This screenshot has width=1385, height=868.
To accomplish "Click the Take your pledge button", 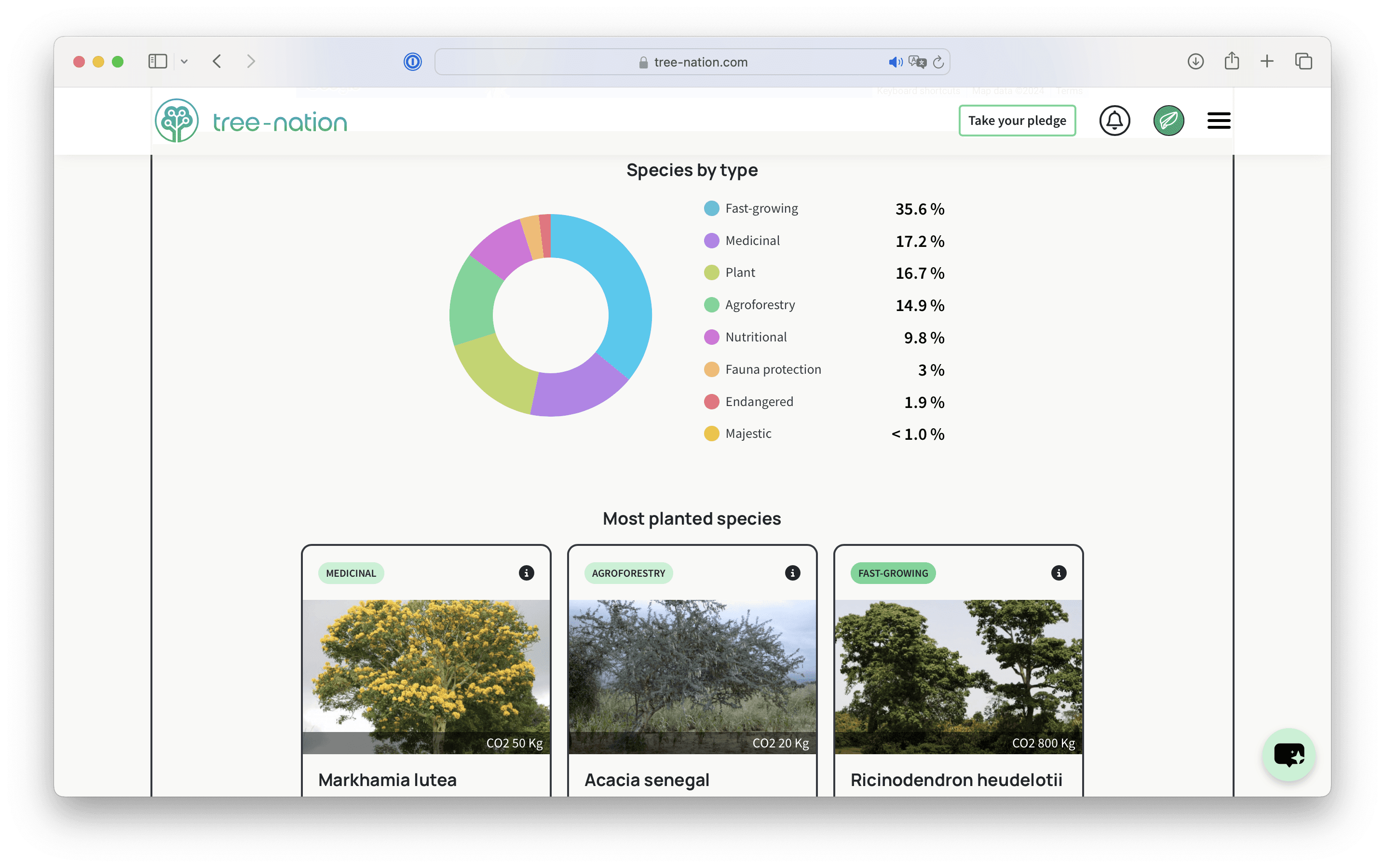I will click(x=1017, y=121).
